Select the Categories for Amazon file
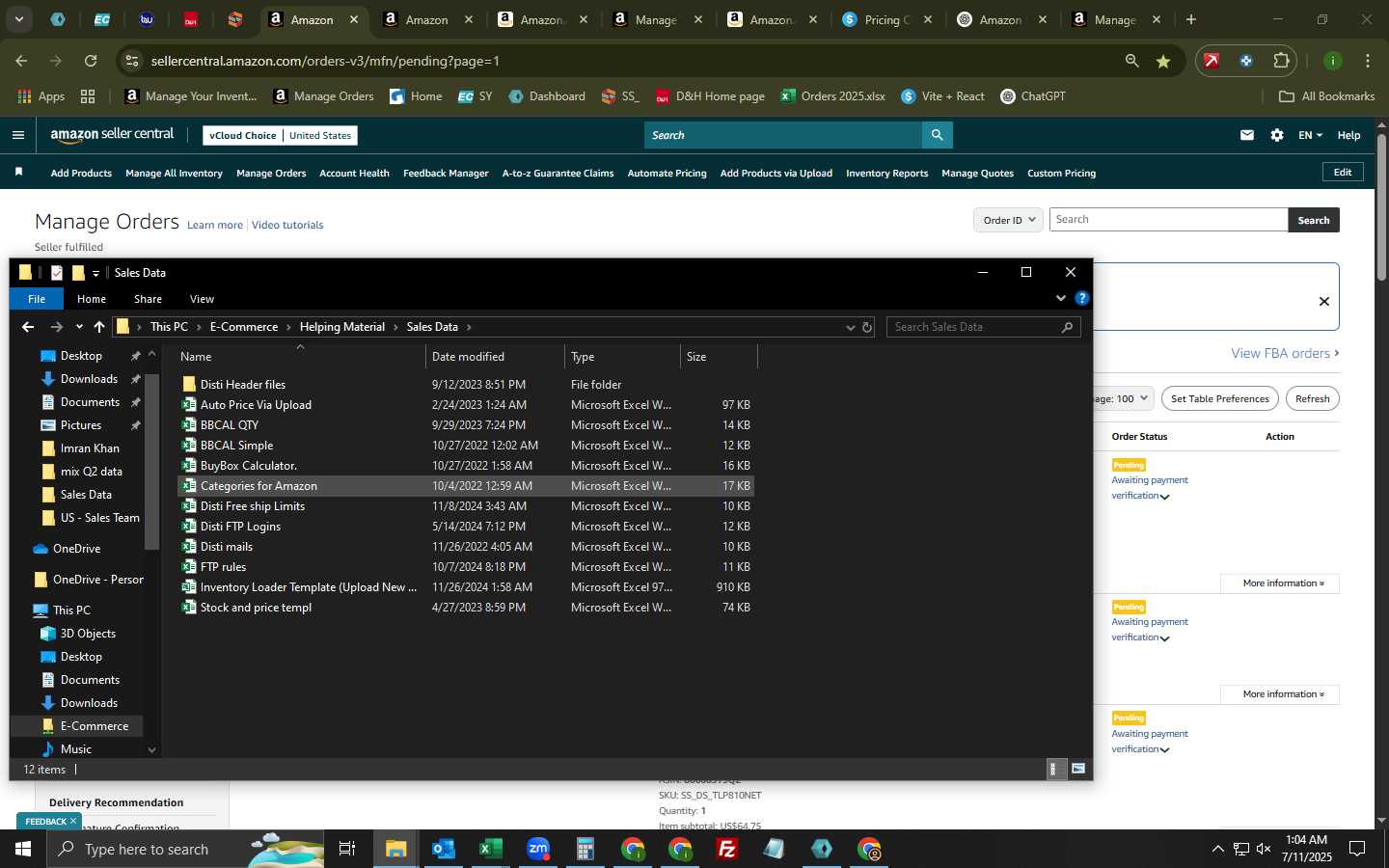Viewport: 1389px width, 868px height. click(x=466, y=486)
